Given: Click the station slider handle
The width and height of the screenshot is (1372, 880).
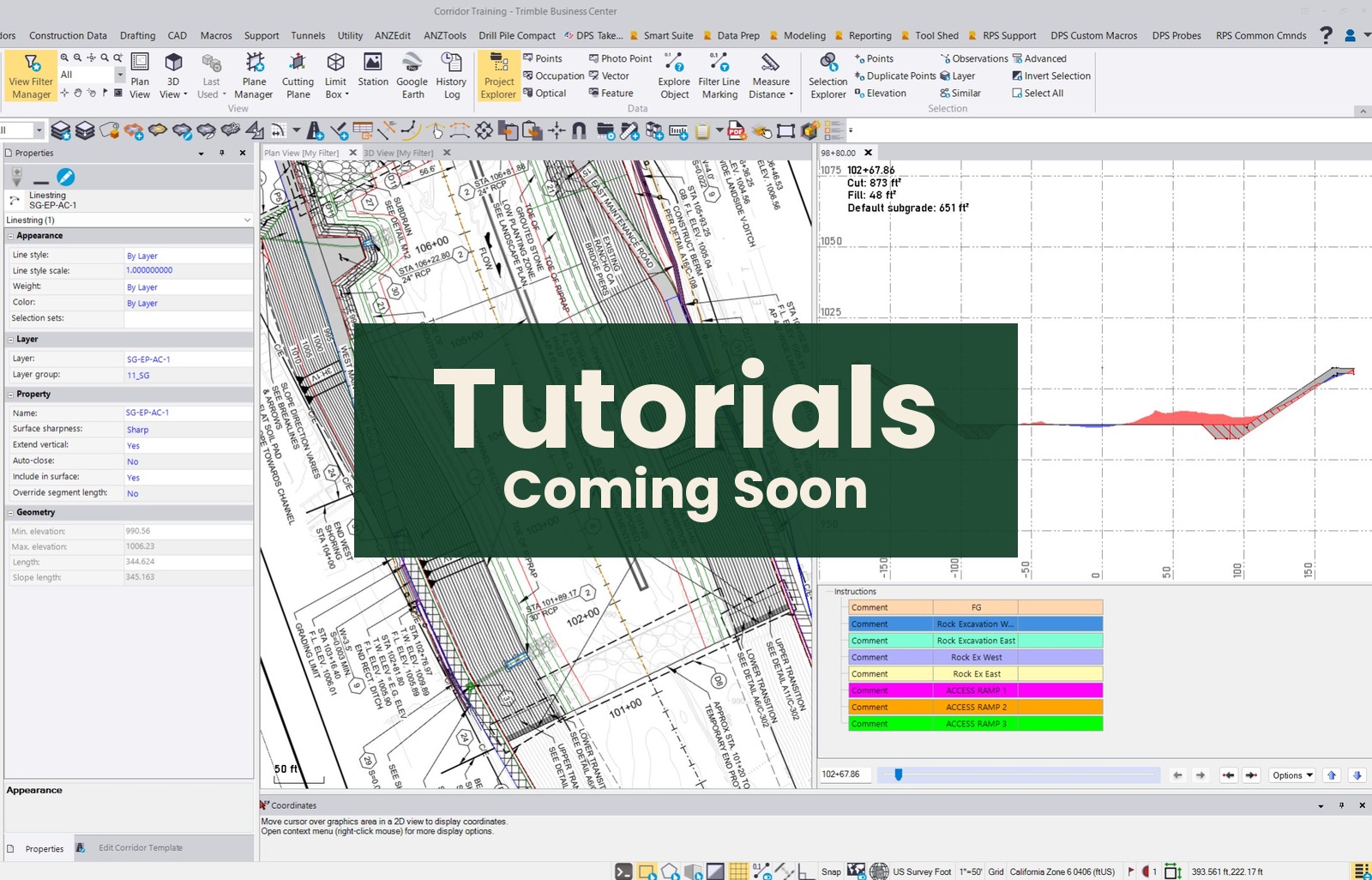Looking at the screenshot, I should (x=899, y=775).
